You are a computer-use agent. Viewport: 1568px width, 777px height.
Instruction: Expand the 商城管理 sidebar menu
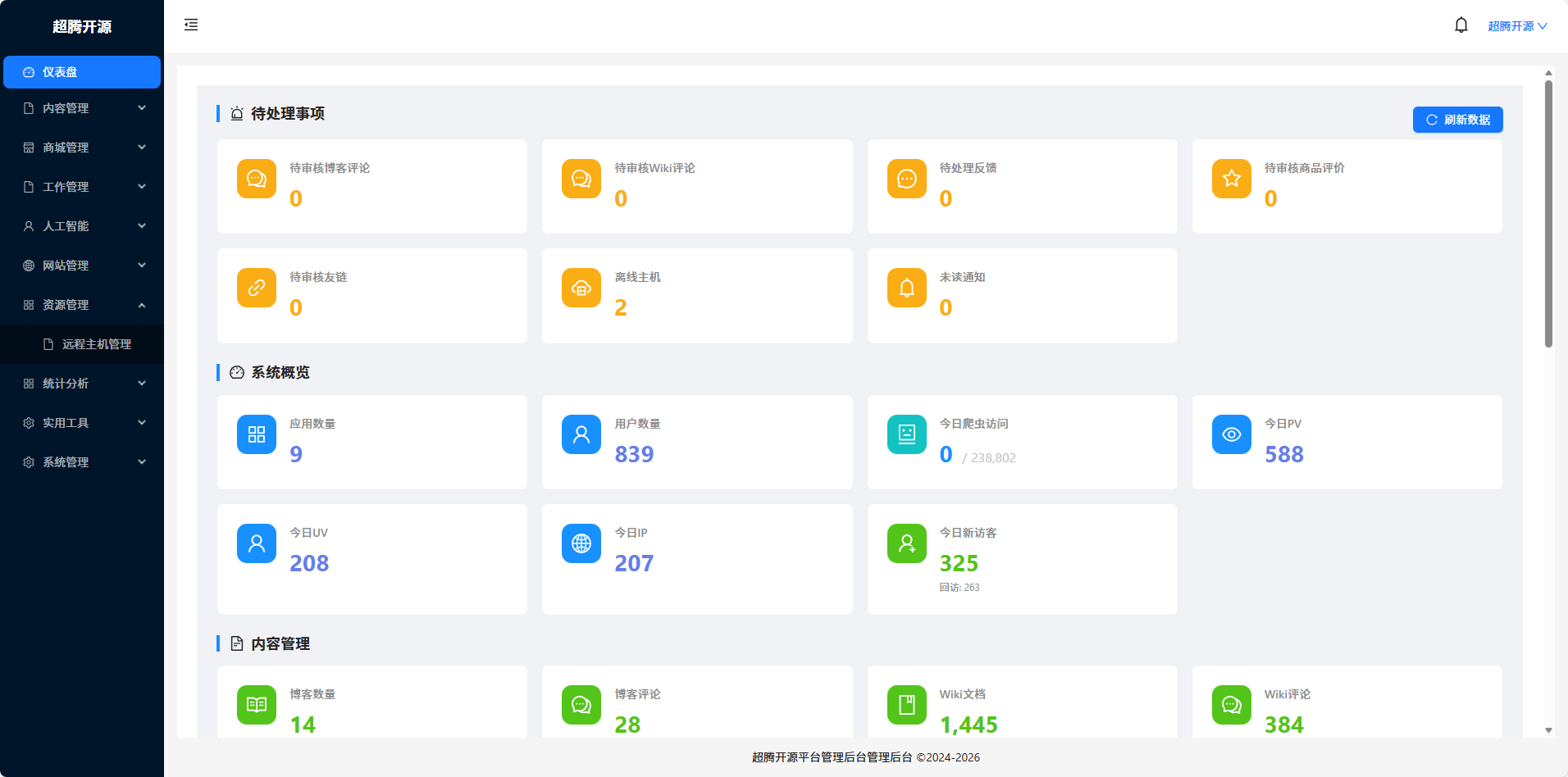coord(82,148)
